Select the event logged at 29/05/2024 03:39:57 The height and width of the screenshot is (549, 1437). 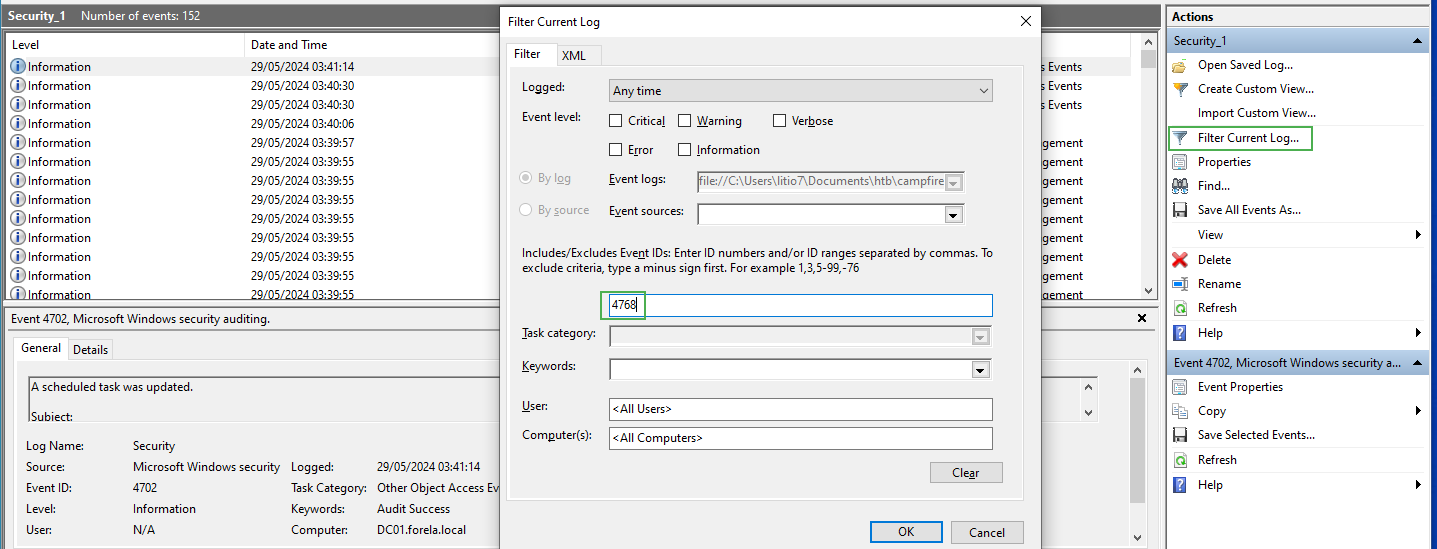coord(302,143)
